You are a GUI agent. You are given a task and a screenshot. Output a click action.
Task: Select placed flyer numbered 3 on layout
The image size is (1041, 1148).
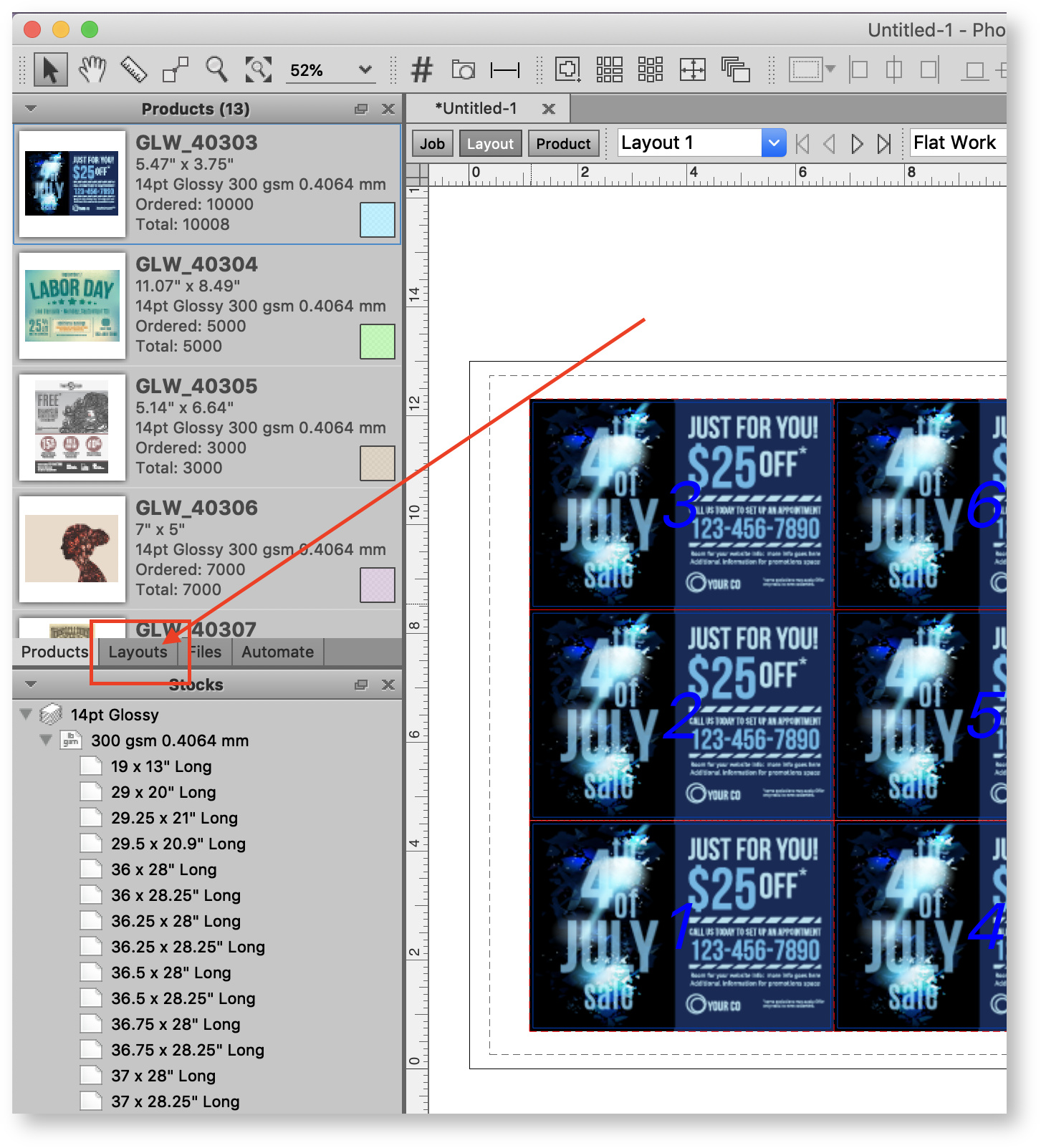681,504
